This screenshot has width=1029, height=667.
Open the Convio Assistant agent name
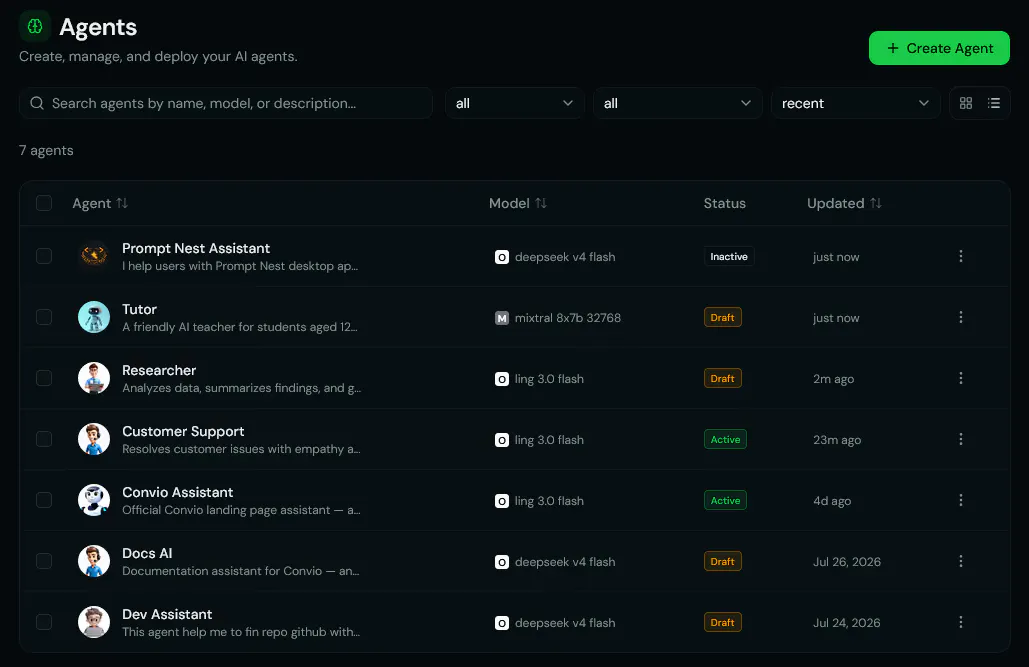[177, 492]
